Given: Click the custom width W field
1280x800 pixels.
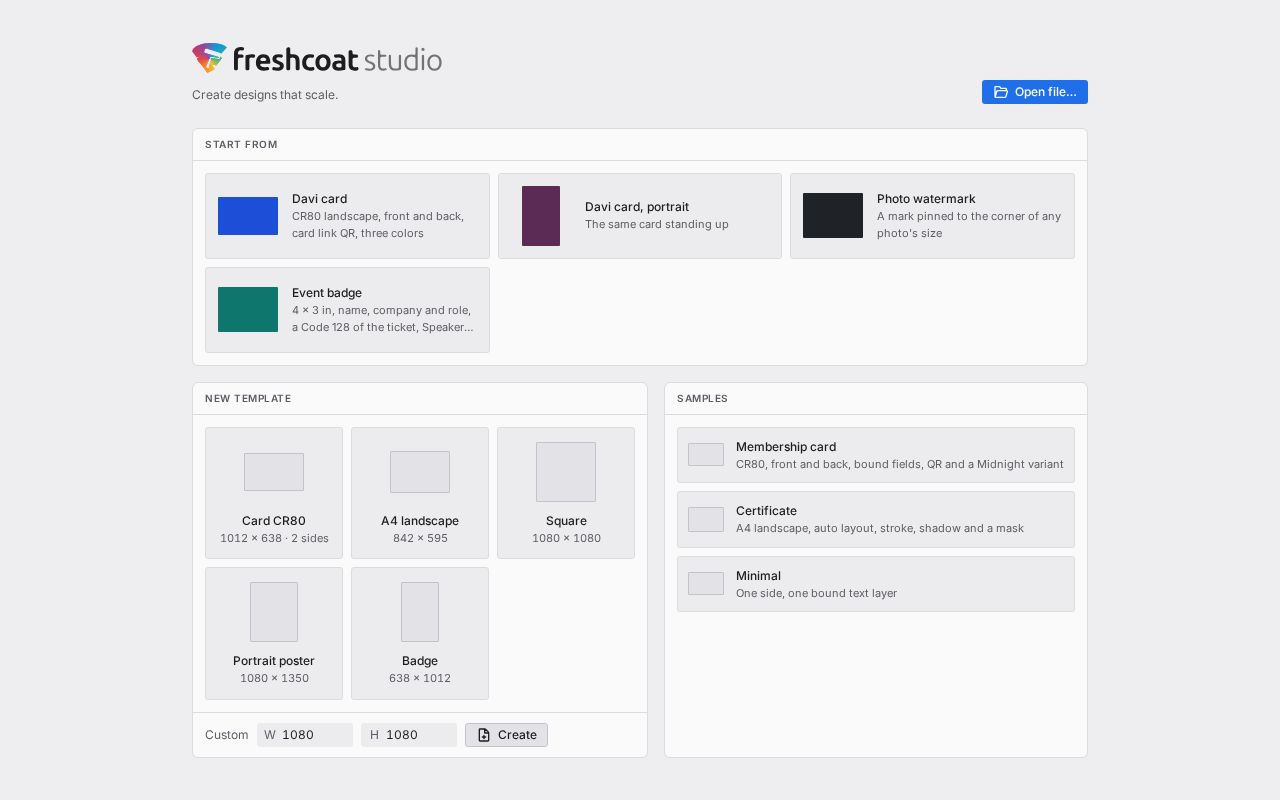Looking at the screenshot, I should coord(305,735).
